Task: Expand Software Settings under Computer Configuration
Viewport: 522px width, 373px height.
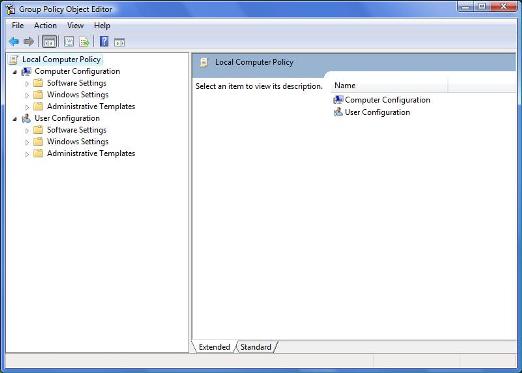Action: click(x=27, y=84)
